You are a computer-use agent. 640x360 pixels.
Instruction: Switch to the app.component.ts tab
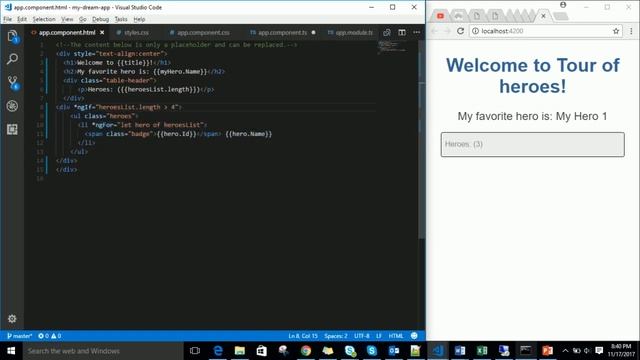282,33
